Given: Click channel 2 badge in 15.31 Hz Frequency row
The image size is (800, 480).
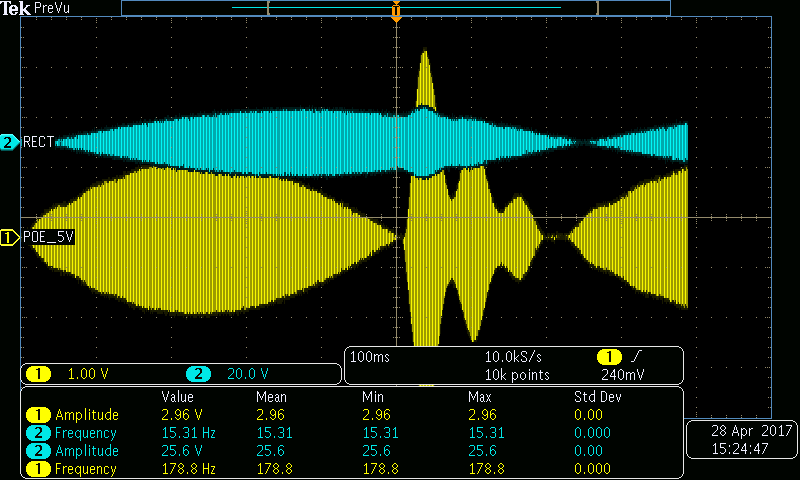Looking at the screenshot, I should (x=38, y=433).
